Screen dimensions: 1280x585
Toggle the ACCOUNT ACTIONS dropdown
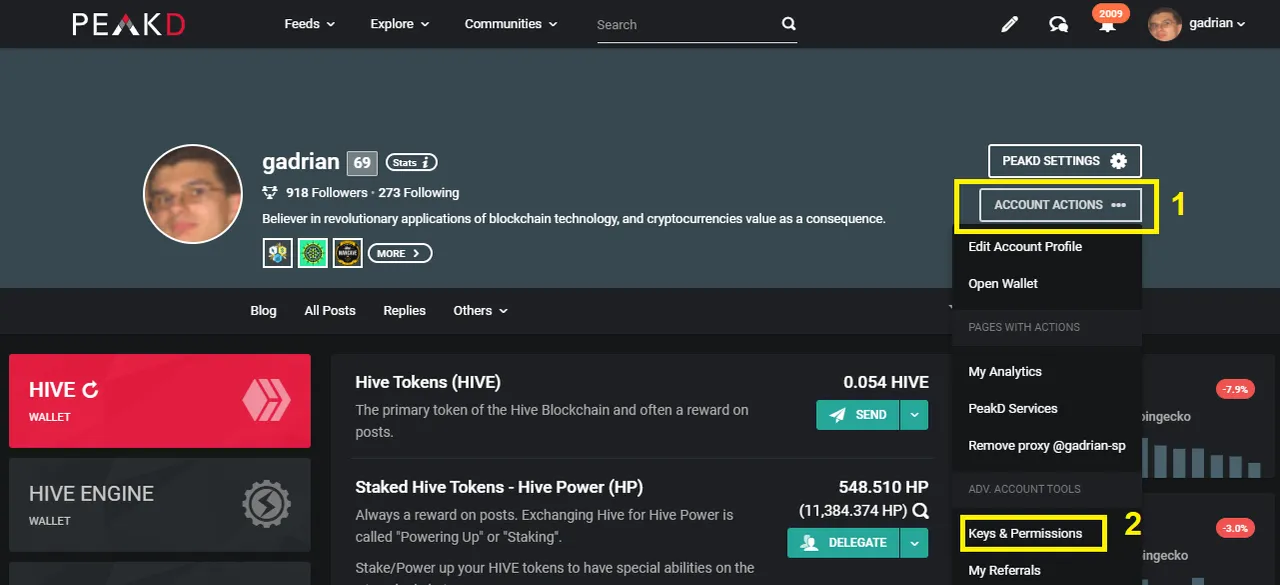coord(1060,205)
